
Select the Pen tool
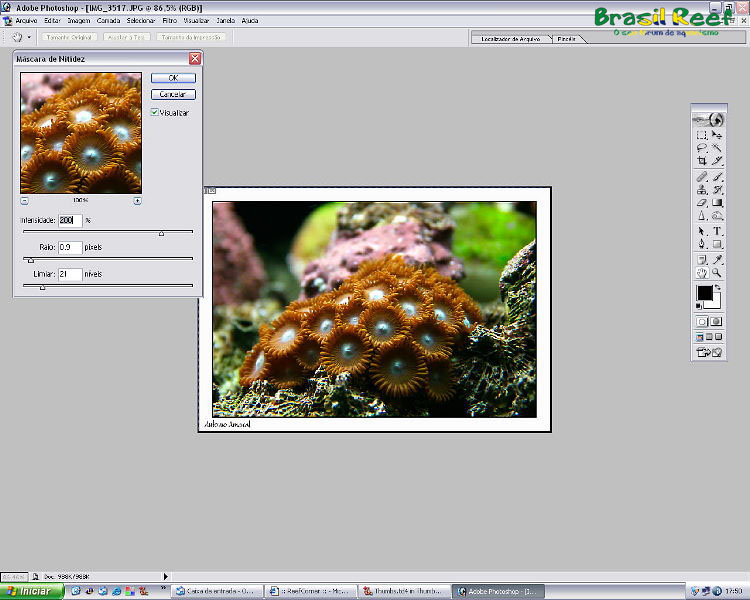pos(702,244)
